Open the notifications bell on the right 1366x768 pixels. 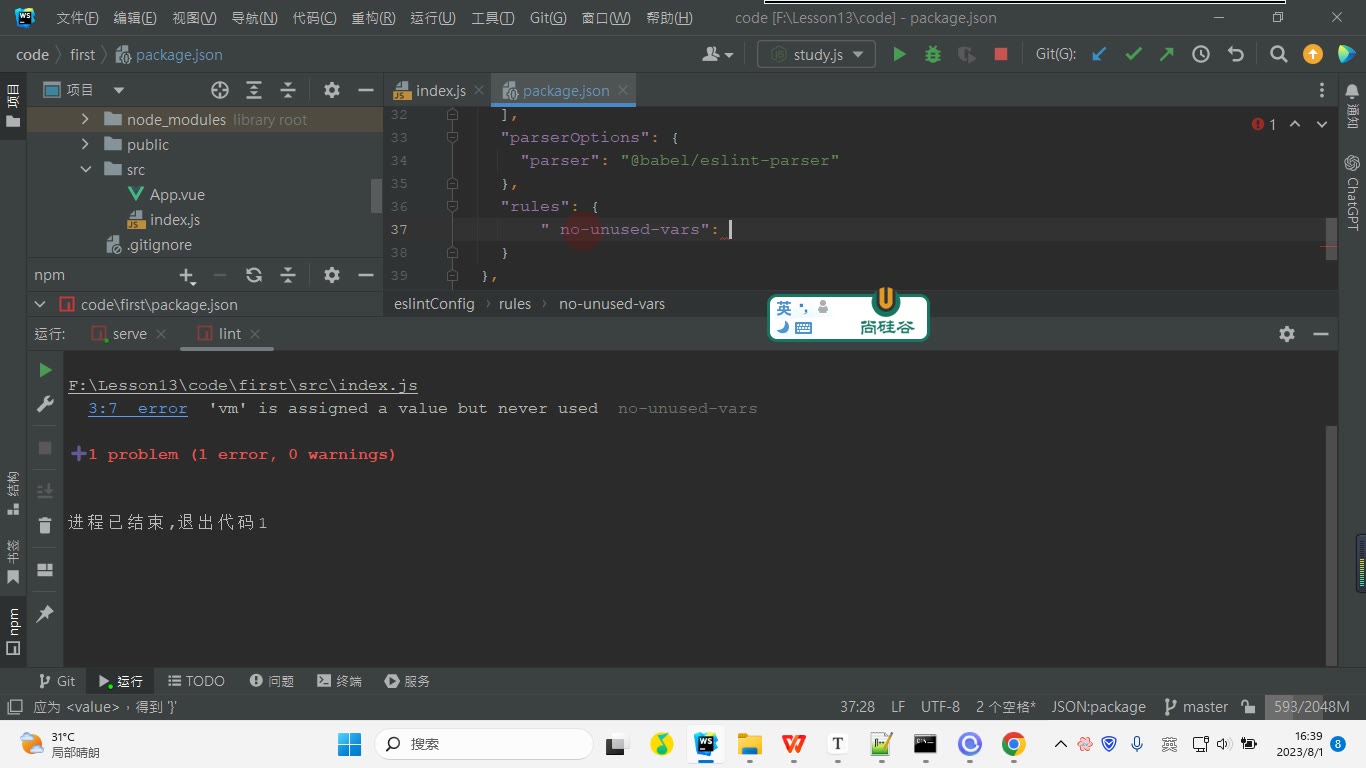[1352, 91]
